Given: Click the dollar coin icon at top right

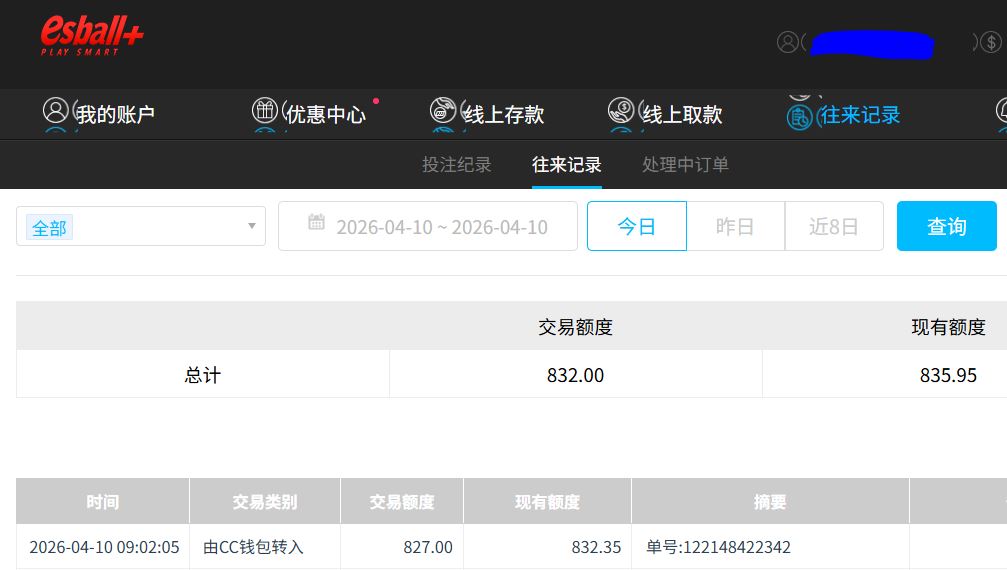Looking at the screenshot, I should (990, 42).
